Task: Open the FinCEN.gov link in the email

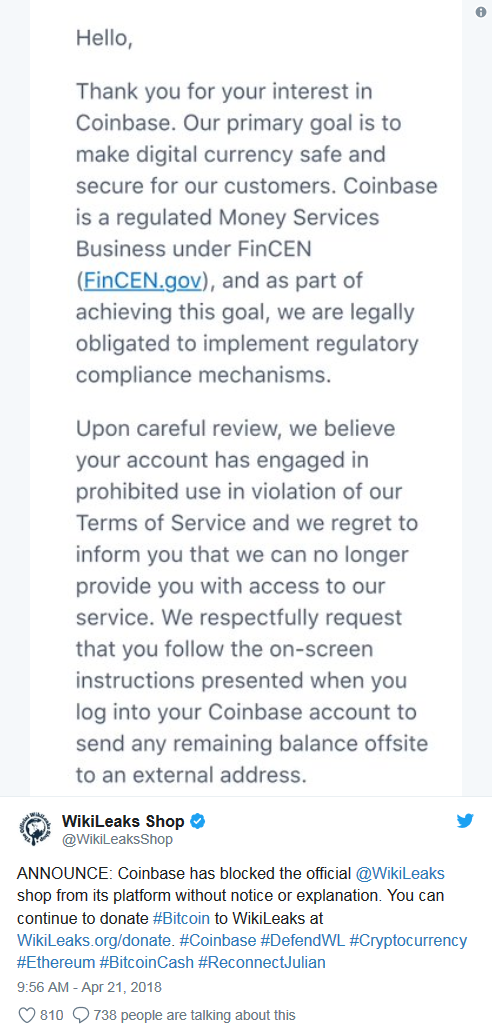Action: click(x=141, y=281)
